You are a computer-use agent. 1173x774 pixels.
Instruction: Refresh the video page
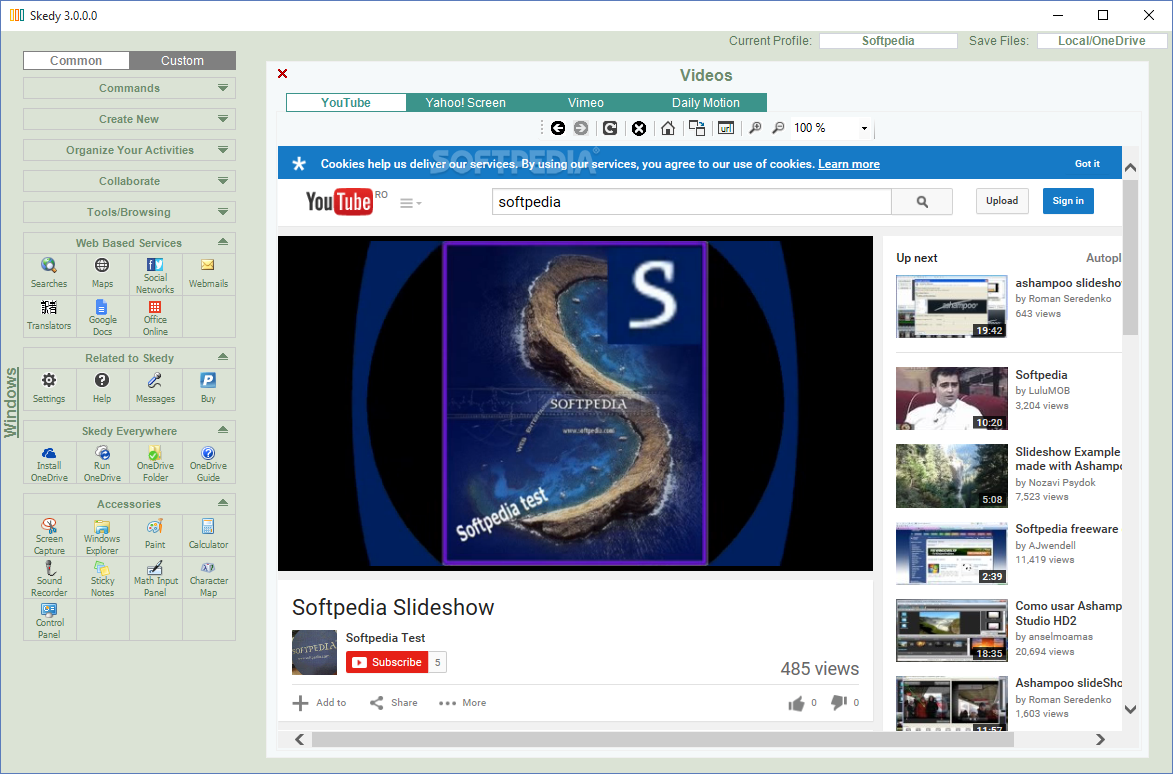point(610,128)
